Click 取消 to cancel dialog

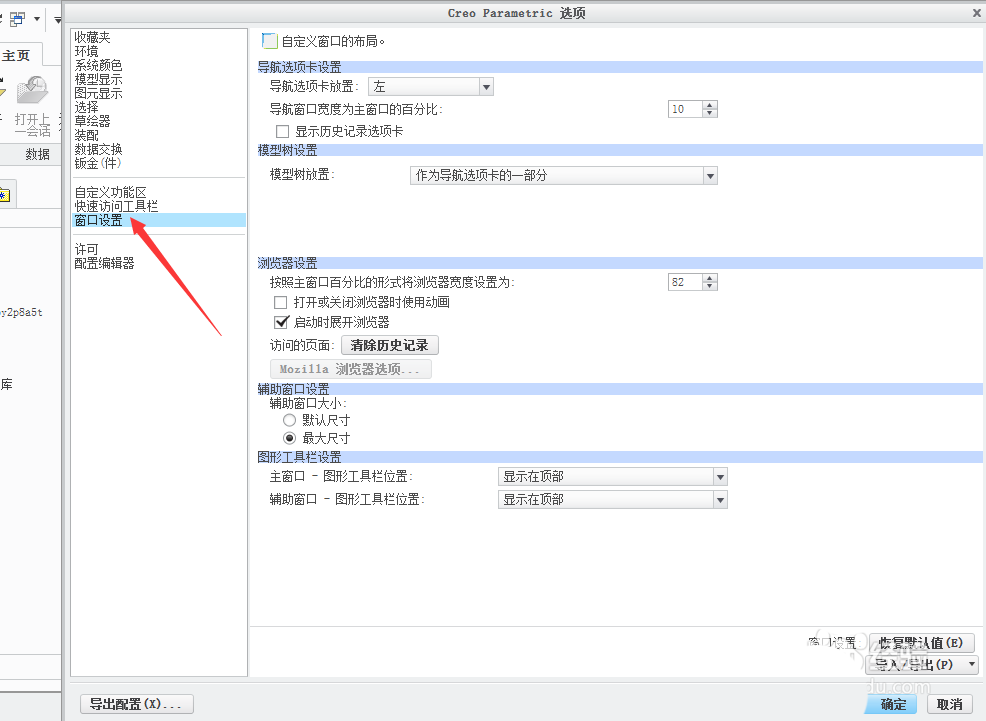pyautogui.click(x=950, y=704)
